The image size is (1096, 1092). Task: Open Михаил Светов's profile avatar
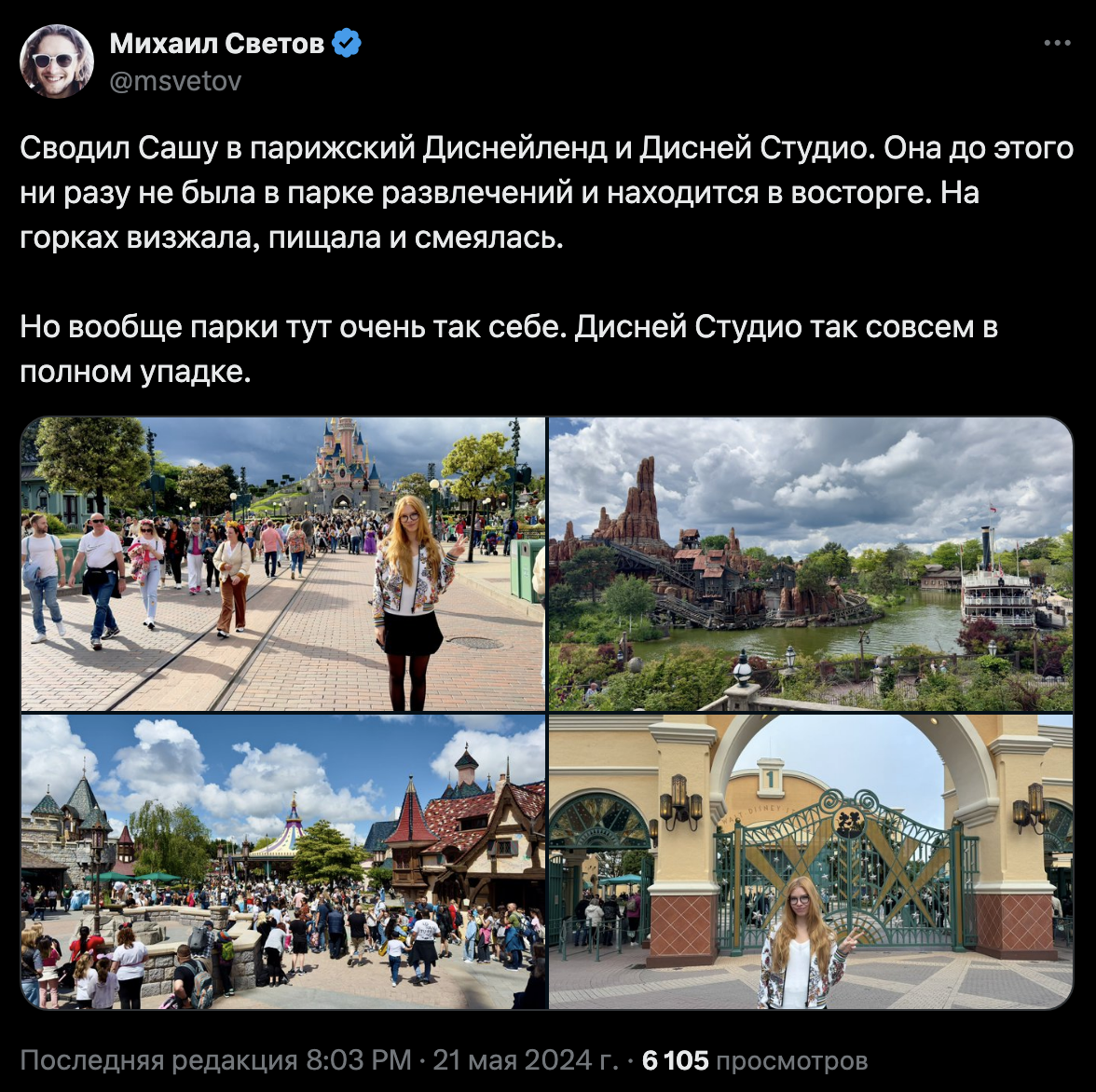(57, 61)
